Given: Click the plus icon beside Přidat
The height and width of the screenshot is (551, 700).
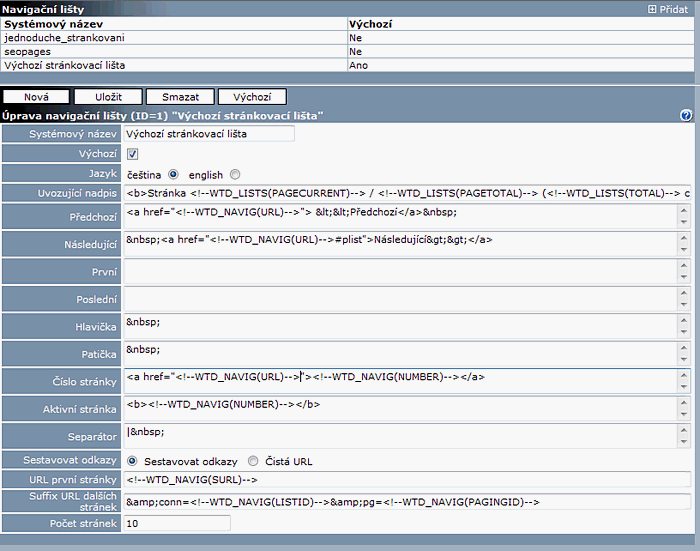Looking at the screenshot, I should click(x=653, y=8).
